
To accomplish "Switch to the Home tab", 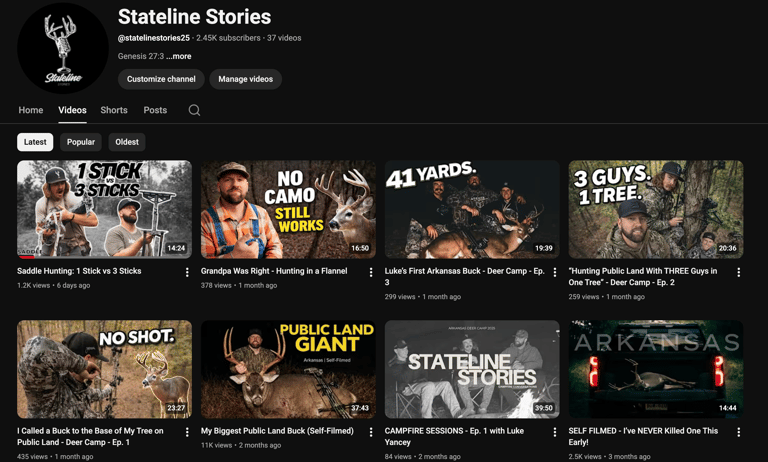I will click(31, 110).
